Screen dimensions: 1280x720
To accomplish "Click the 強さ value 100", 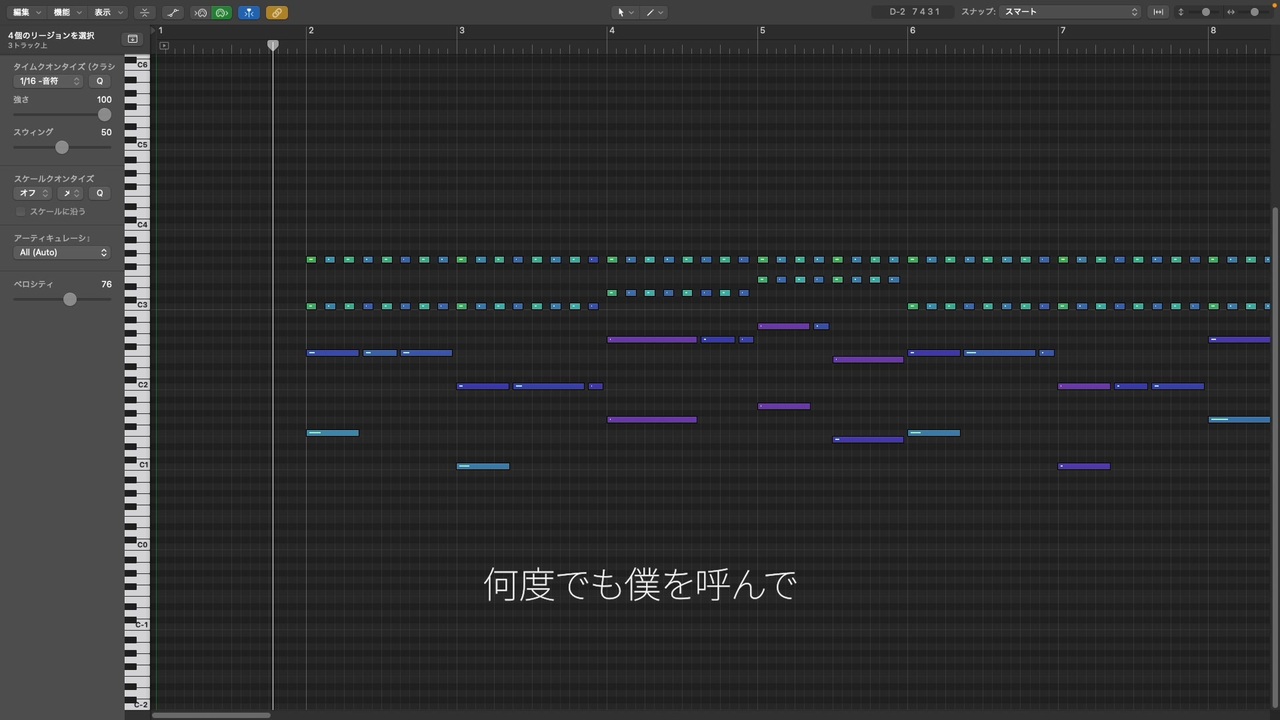I will tap(104, 100).
